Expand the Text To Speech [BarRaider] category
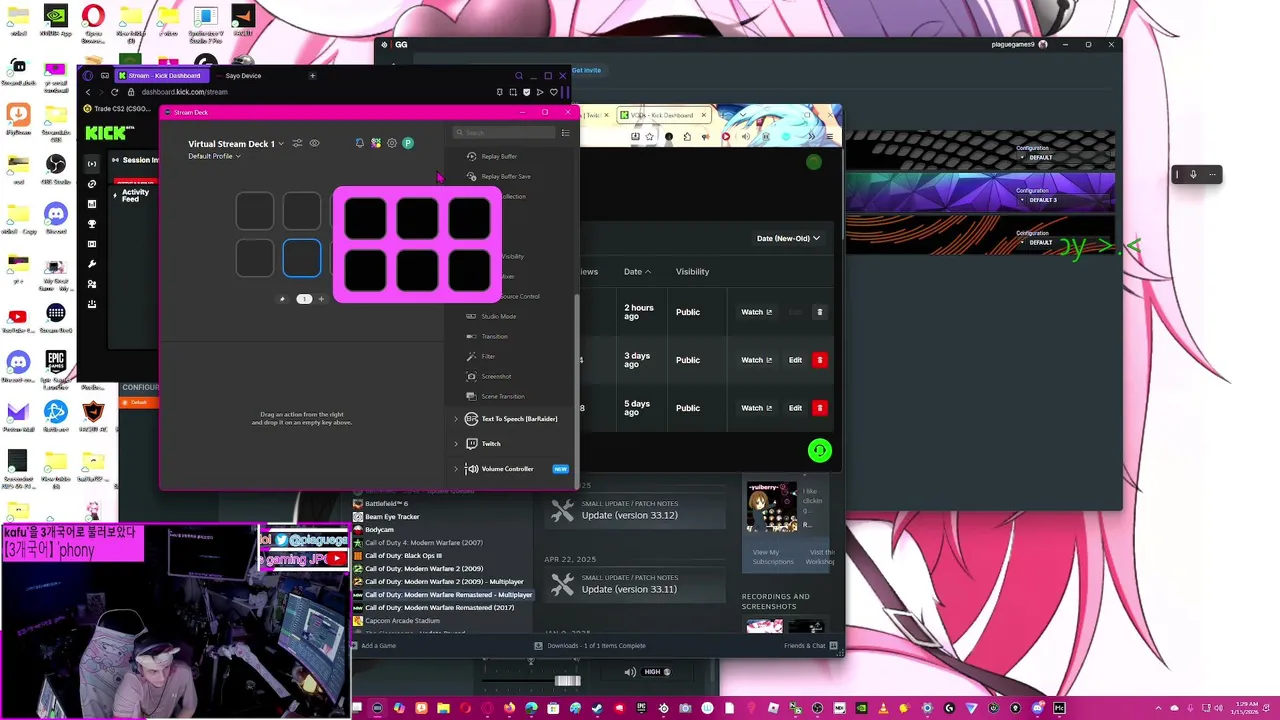The height and width of the screenshot is (720, 1280). tap(511, 419)
